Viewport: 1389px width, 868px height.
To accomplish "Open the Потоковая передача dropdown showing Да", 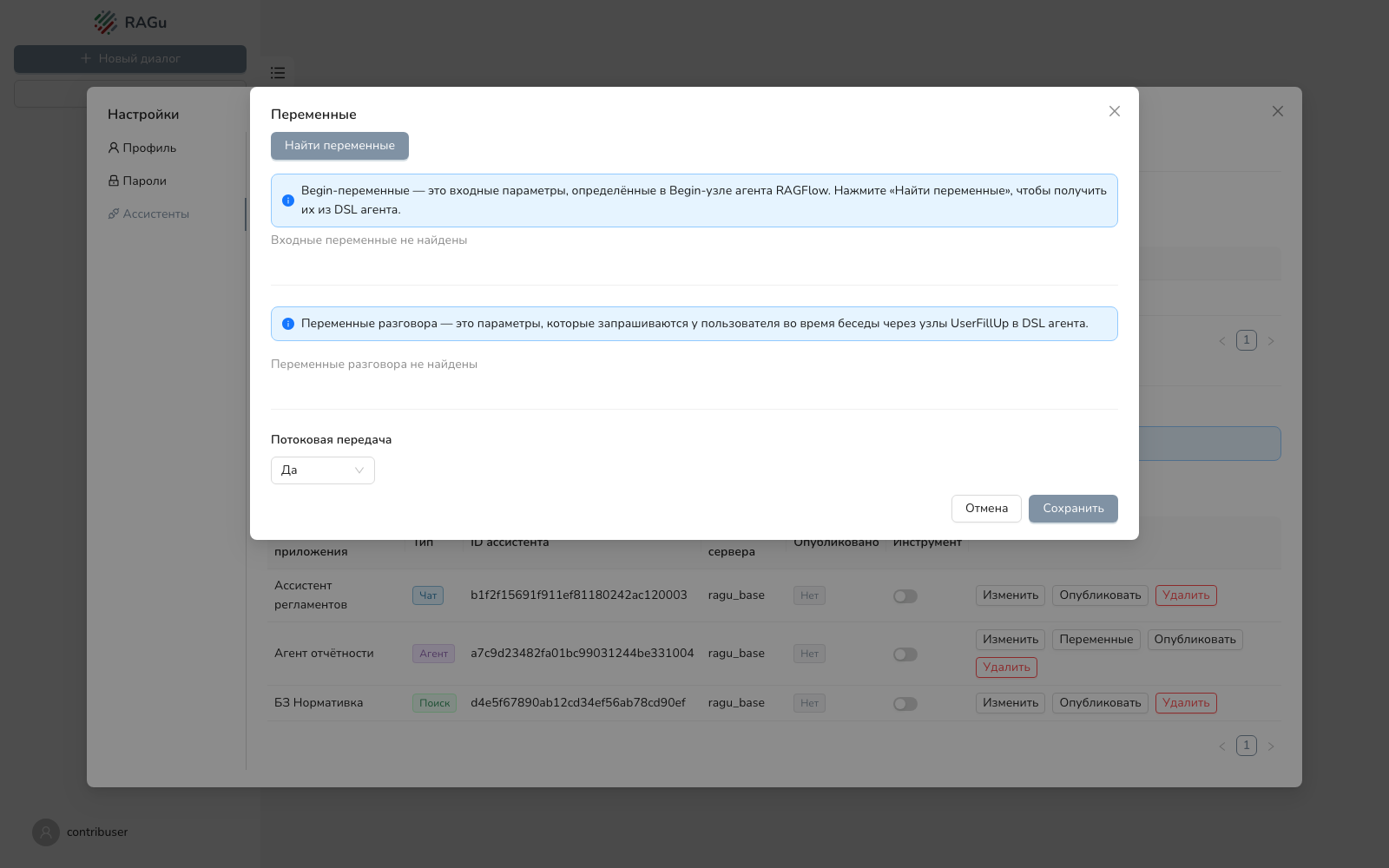I will [323, 470].
